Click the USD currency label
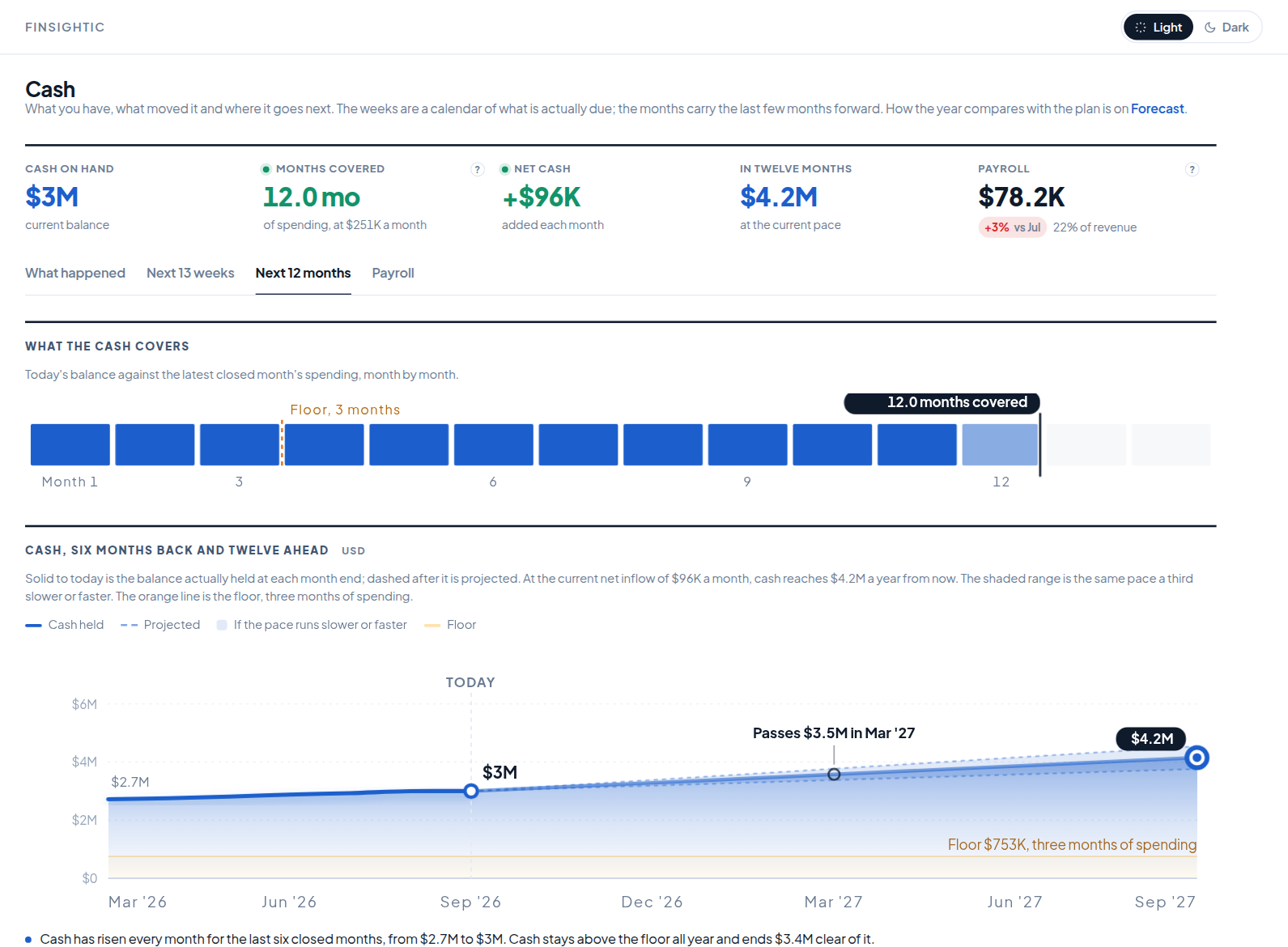This screenshot has height=947, width=1288. tap(353, 551)
